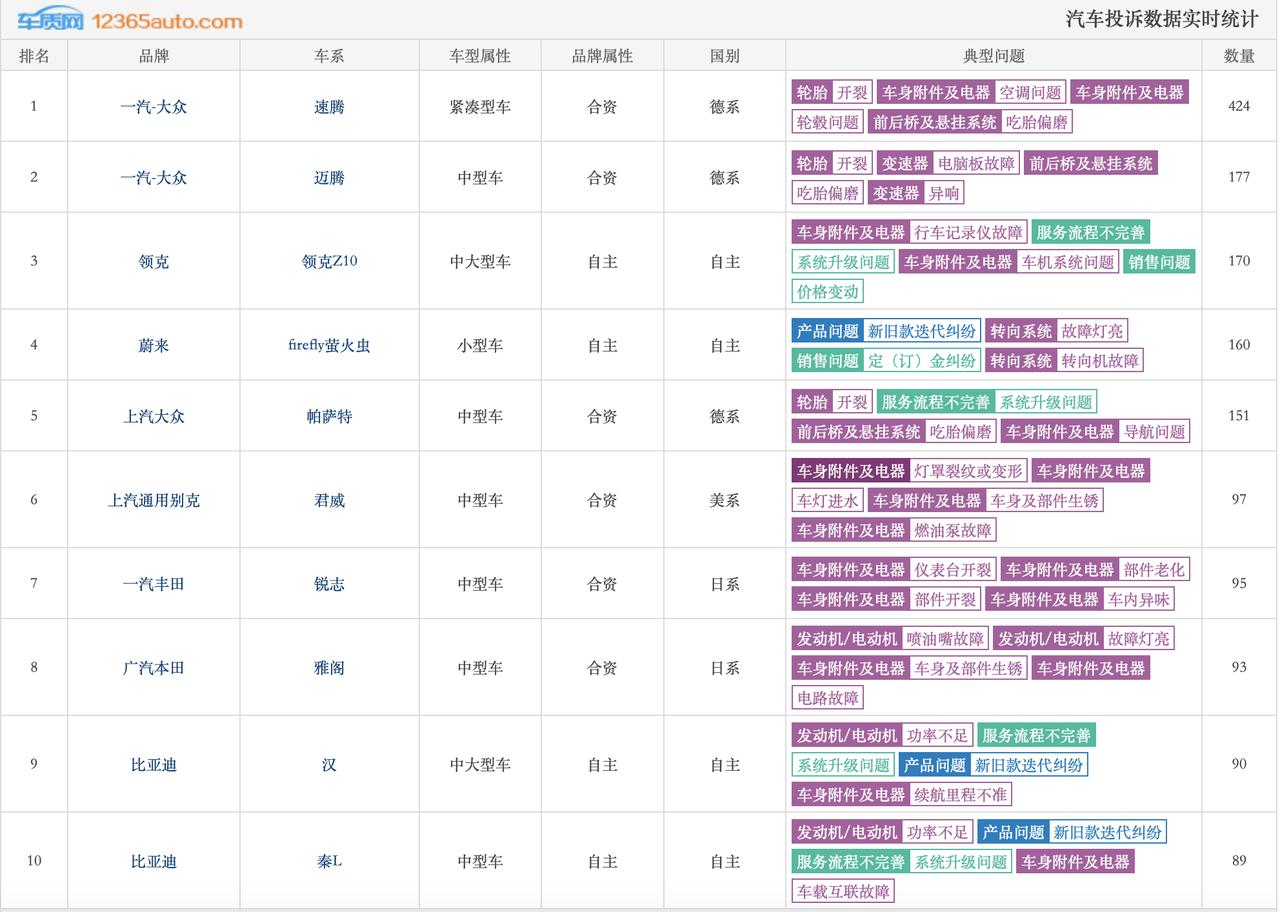Click the 续航里程不准 issue tag

pyautogui.click(x=961, y=794)
